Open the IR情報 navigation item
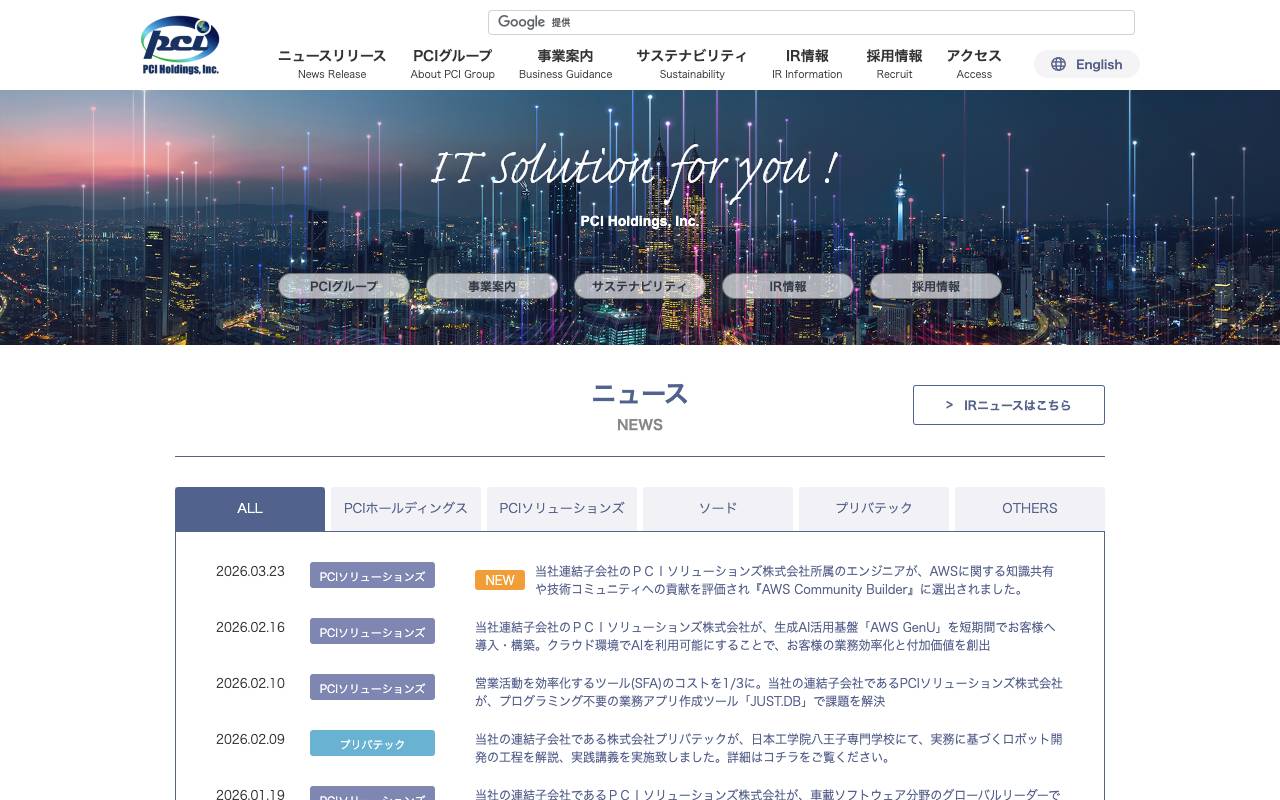The image size is (1280, 800). [807, 64]
